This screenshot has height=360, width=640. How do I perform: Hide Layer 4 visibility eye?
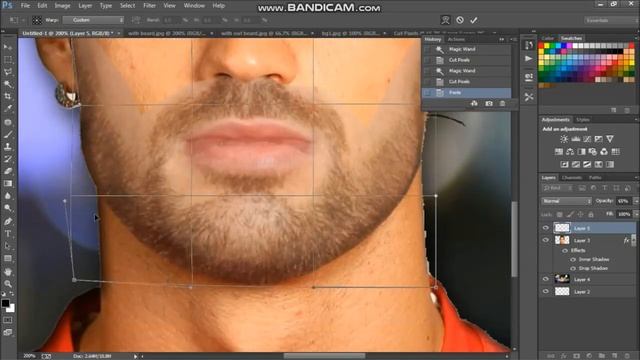pyautogui.click(x=546, y=279)
